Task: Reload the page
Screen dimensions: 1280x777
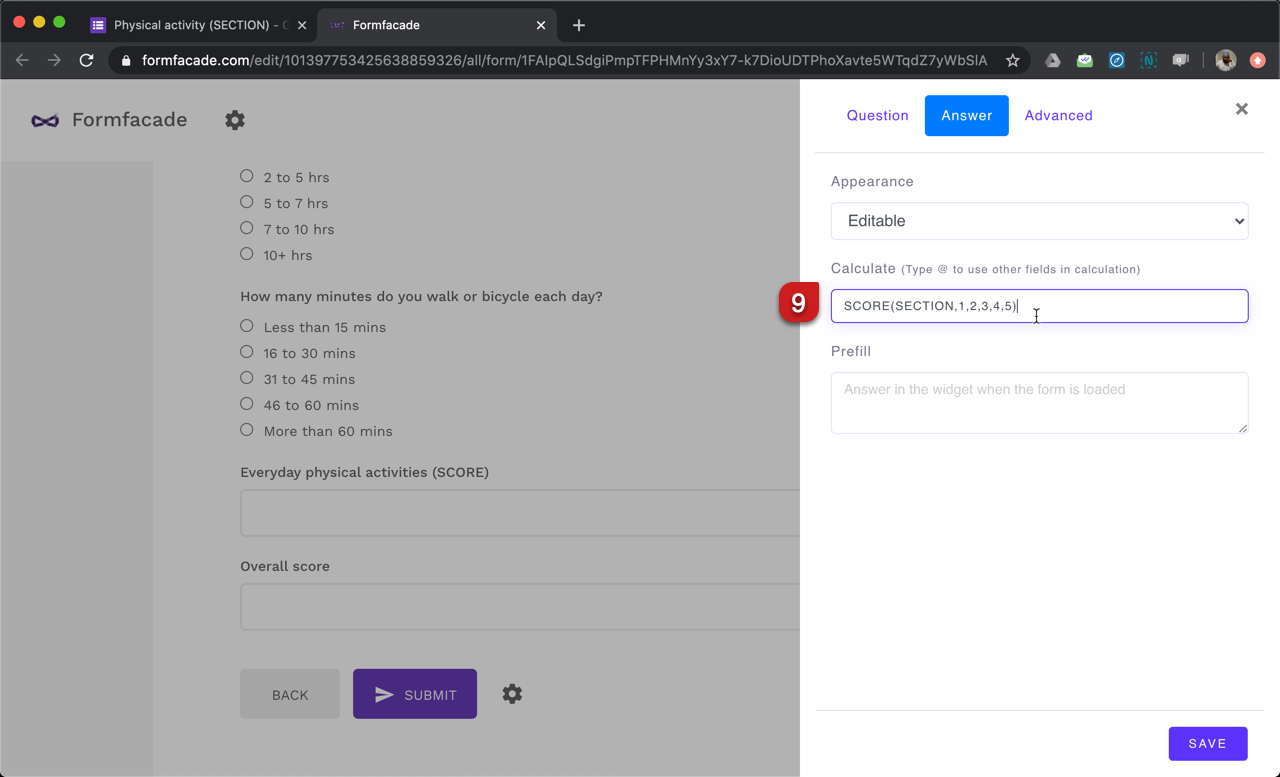Action: [86, 60]
